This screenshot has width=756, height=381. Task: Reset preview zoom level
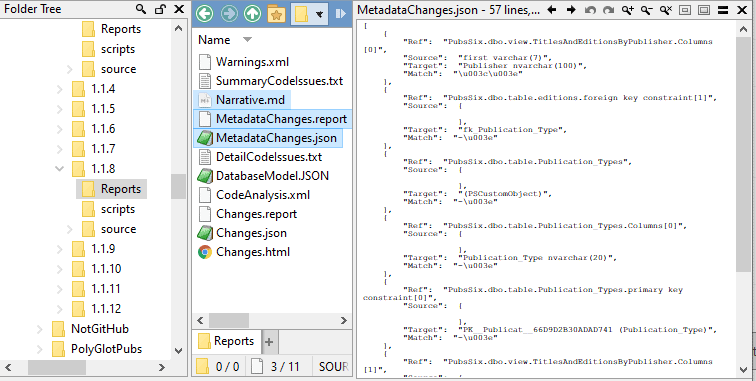click(x=666, y=10)
